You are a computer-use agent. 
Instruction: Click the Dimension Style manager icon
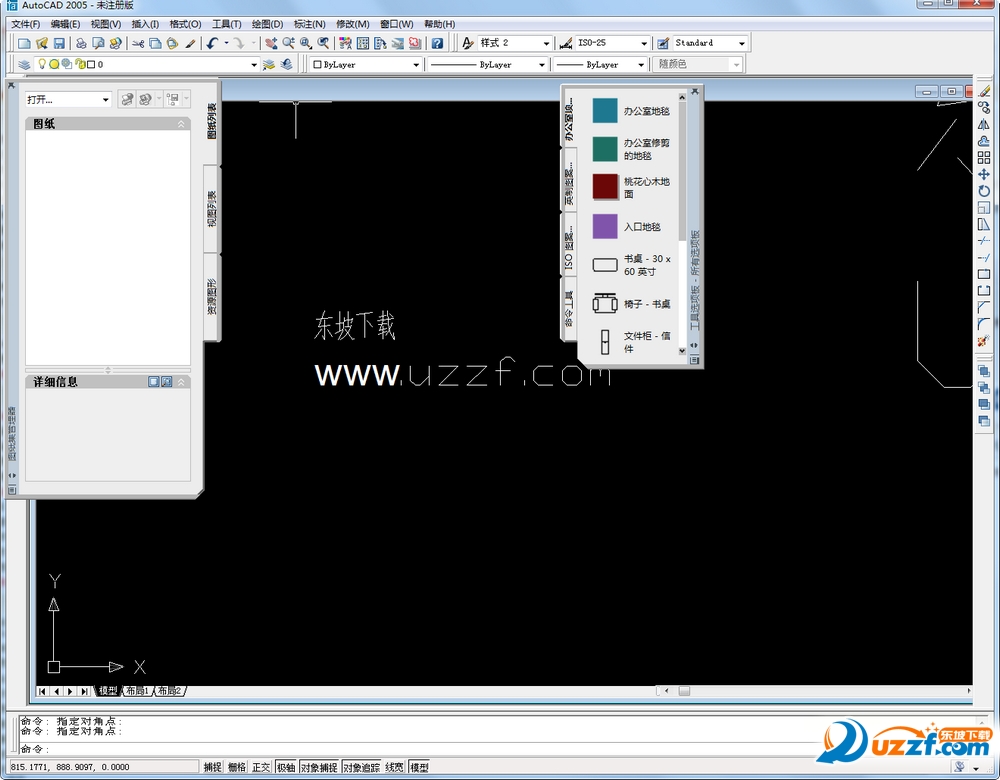tap(565, 43)
